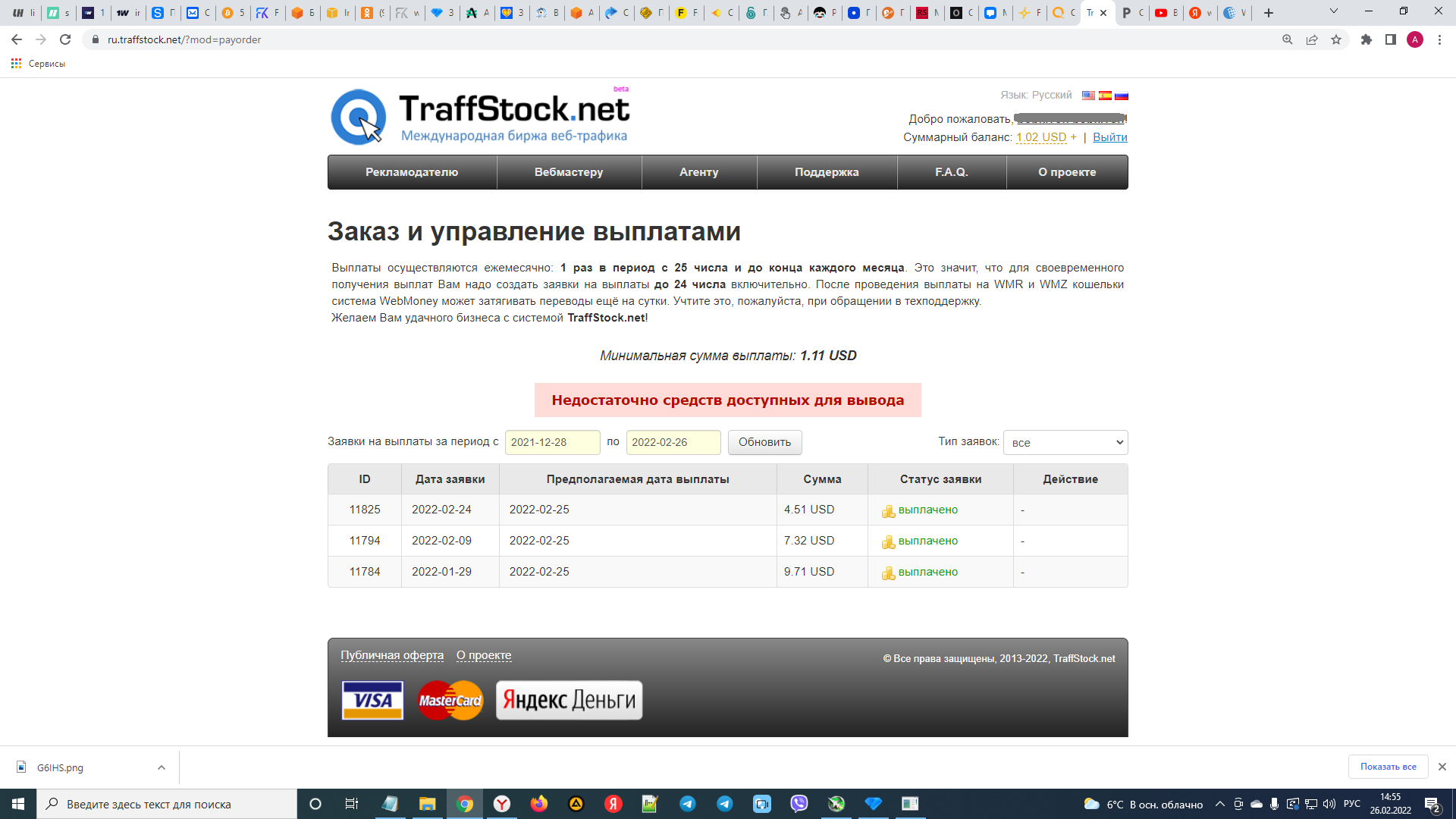Open Yandex Browser from the taskbar
Screen dimensions: 1456x819
[502, 804]
